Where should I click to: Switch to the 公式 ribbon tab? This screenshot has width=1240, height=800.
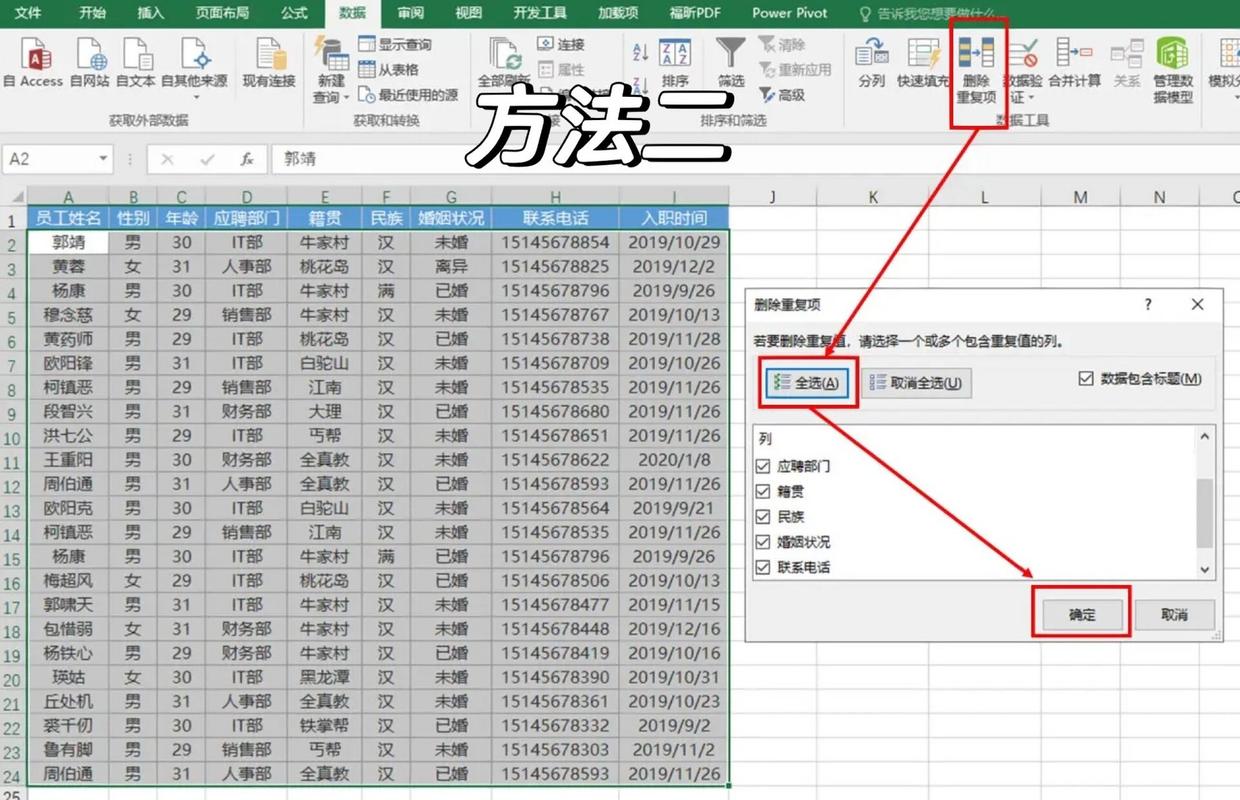[x=294, y=13]
